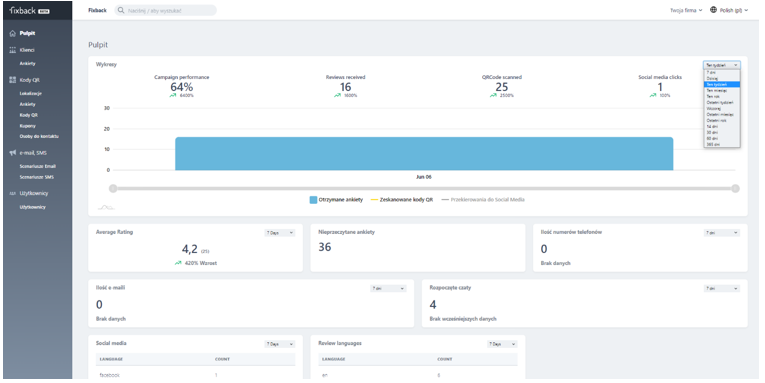Open Lokalizacje in sidebar
The image size is (765, 383).
30,93
